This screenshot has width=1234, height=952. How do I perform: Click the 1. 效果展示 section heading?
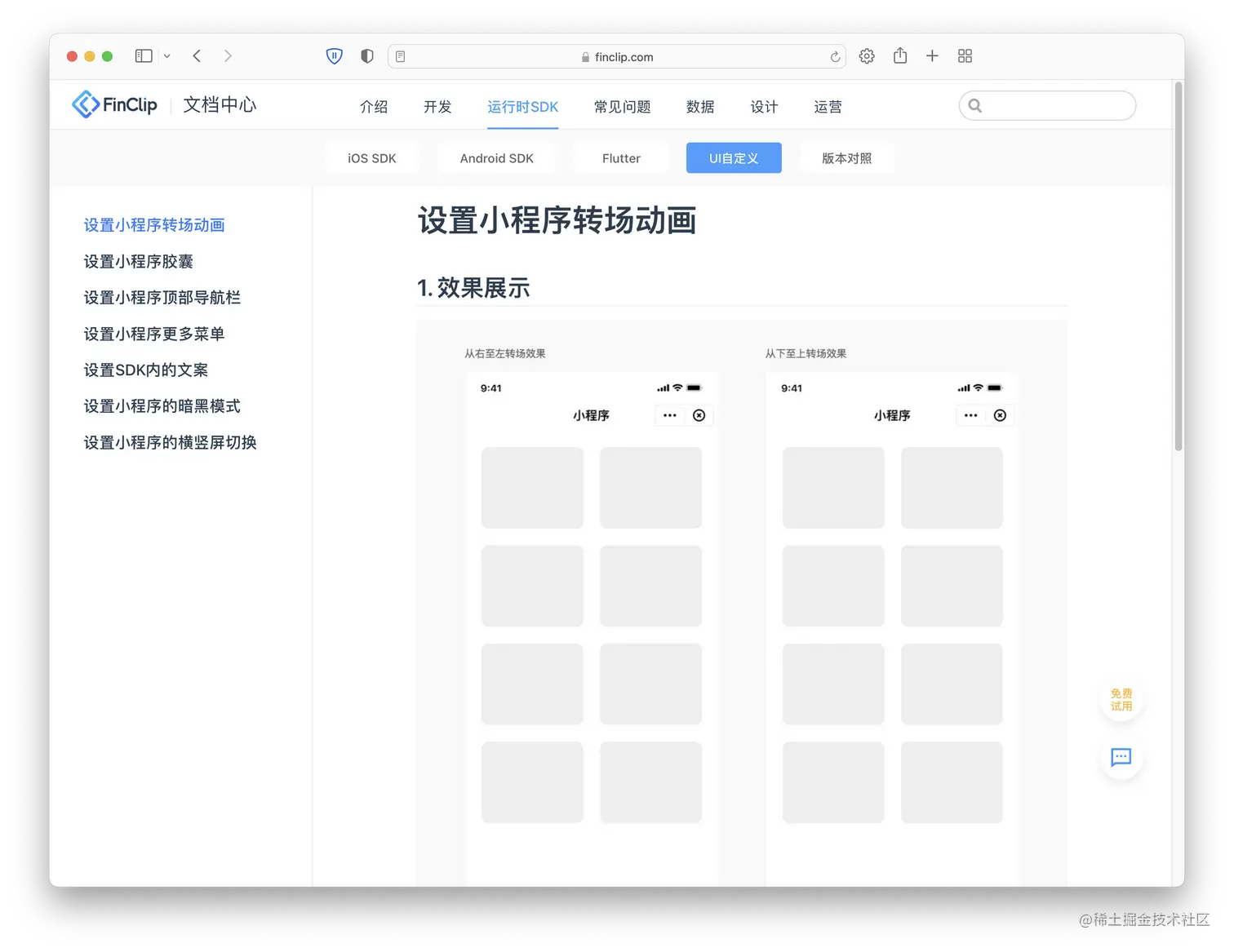click(473, 288)
